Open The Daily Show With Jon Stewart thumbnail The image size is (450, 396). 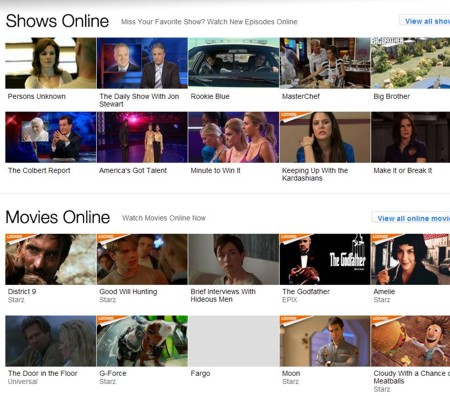point(142,63)
